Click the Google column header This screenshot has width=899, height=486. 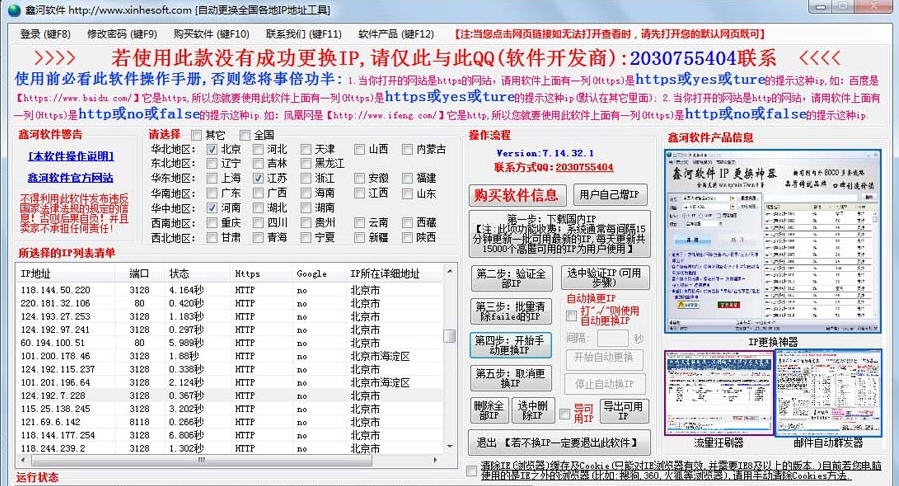[318, 274]
